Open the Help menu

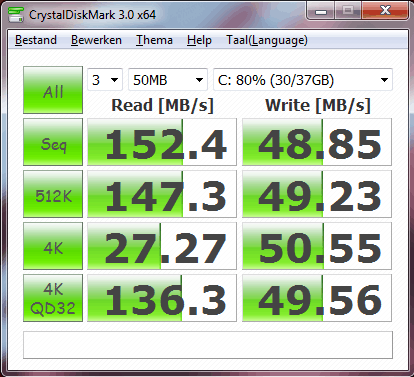coord(199,40)
